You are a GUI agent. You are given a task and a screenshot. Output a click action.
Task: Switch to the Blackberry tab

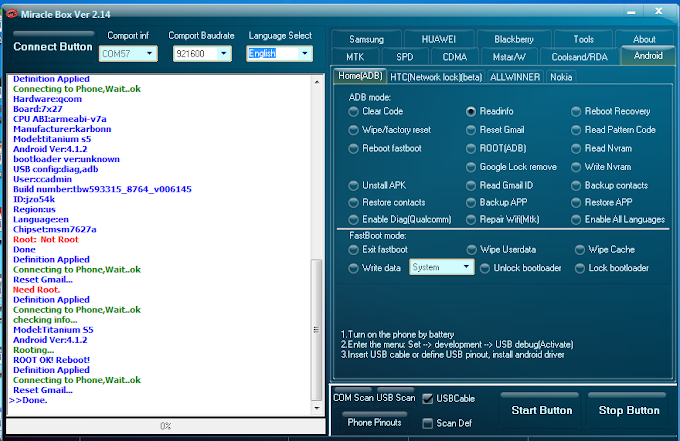[514, 39]
